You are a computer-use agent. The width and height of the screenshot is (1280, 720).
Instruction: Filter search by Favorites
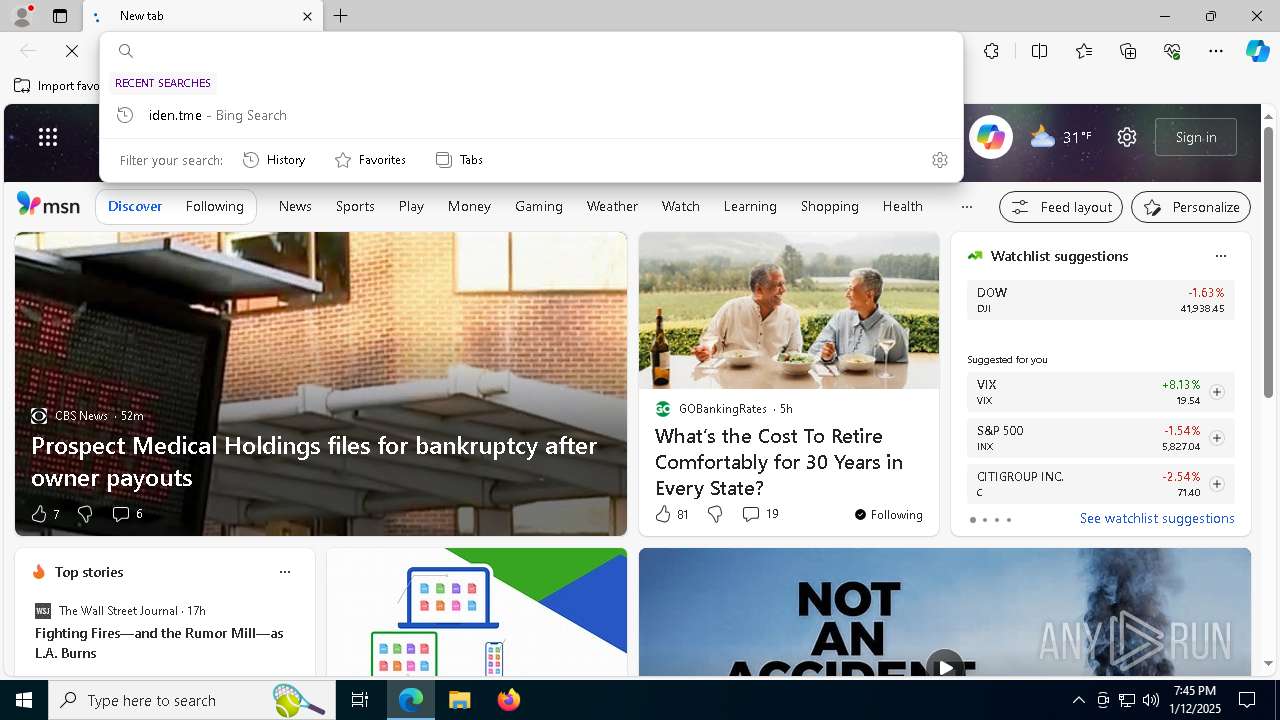[370, 160]
